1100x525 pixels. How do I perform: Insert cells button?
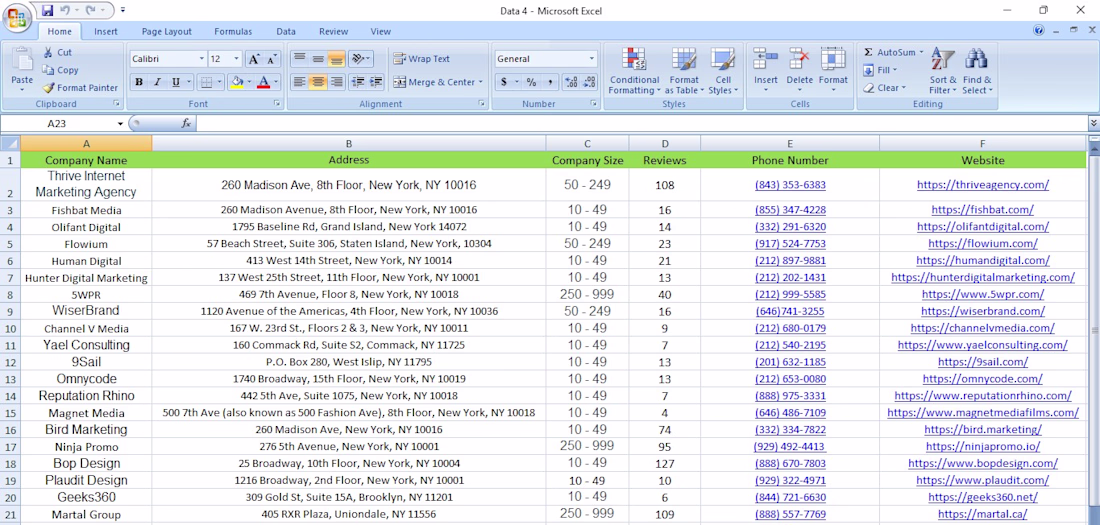click(x=765, y=70)
